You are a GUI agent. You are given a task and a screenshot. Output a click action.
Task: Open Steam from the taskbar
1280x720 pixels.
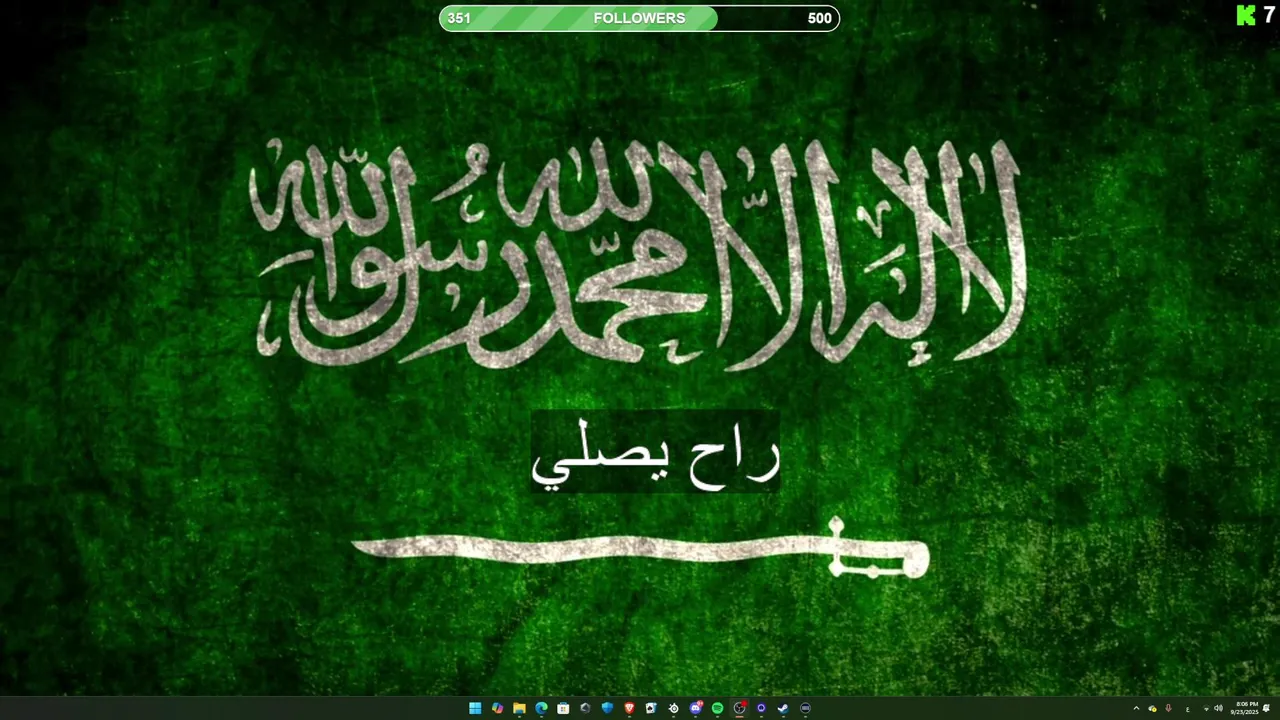coord(783,708)
